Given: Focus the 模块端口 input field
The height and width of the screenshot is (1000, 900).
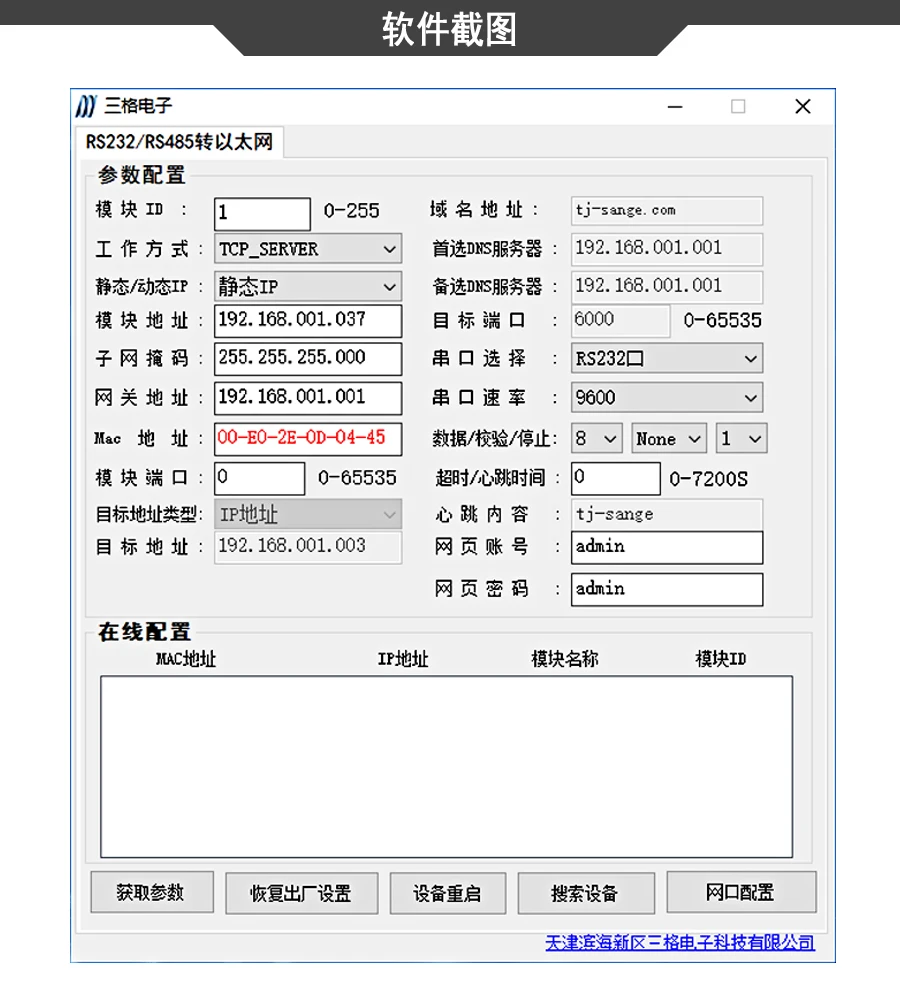Looking at the screenshot, I should click(260, 478).
